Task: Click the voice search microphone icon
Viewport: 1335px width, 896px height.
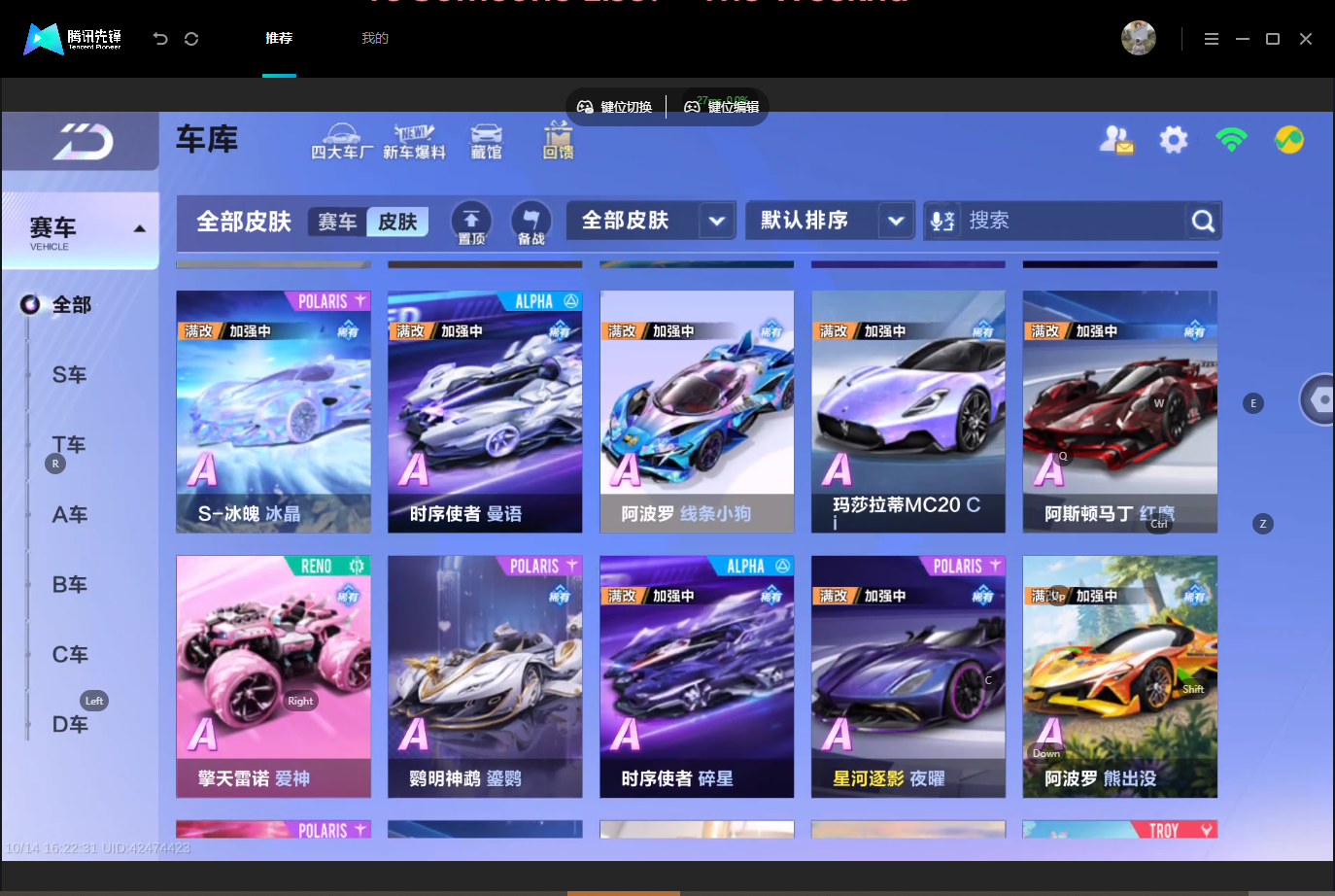Action: tap(942, 222)
